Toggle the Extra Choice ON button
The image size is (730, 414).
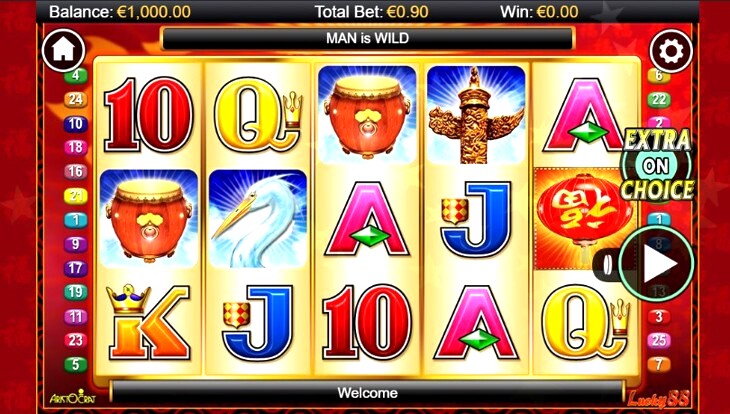coord(656,165)
